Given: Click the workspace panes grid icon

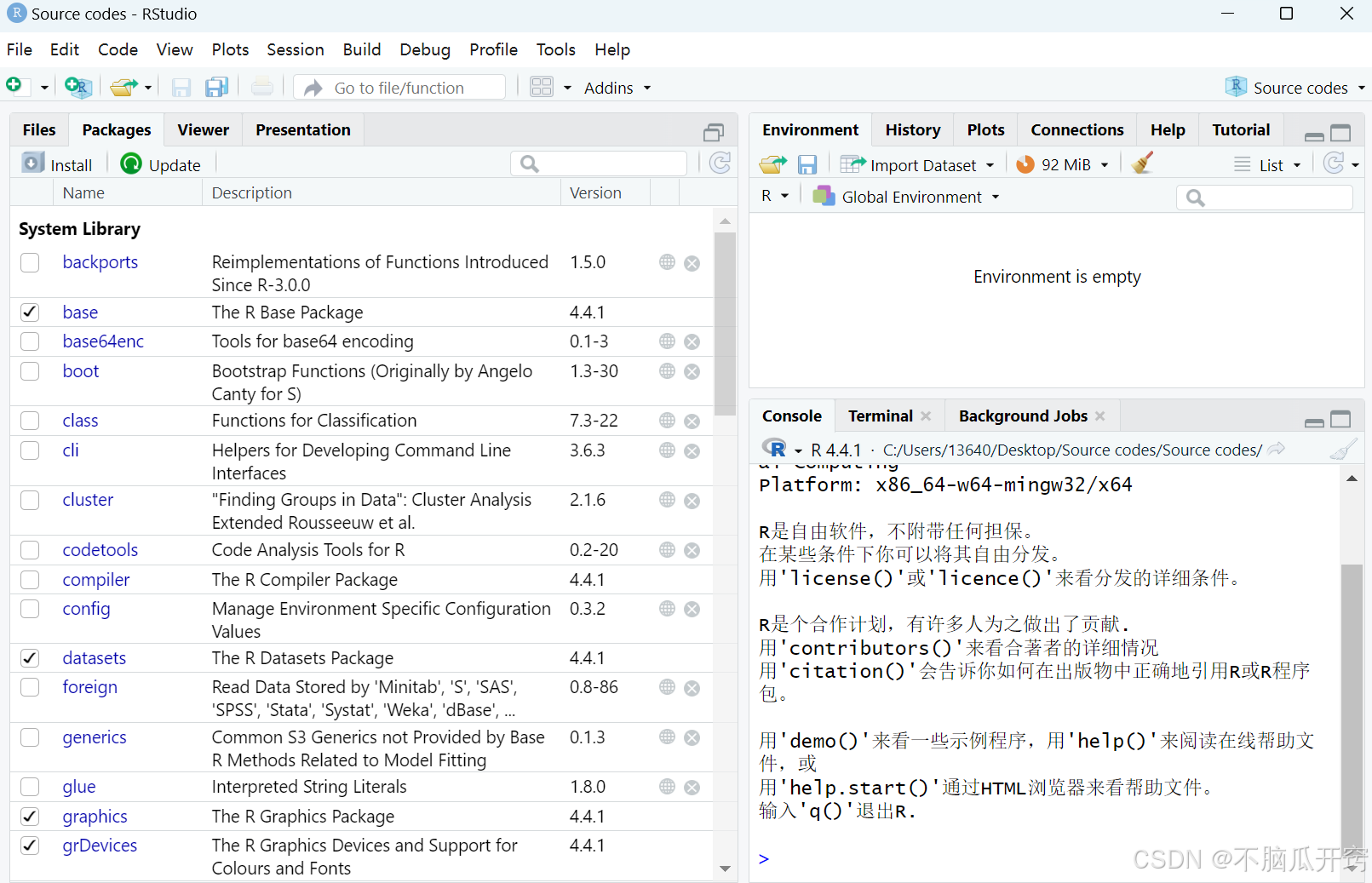Looking at the screenshot, I should tap(542, 87).
